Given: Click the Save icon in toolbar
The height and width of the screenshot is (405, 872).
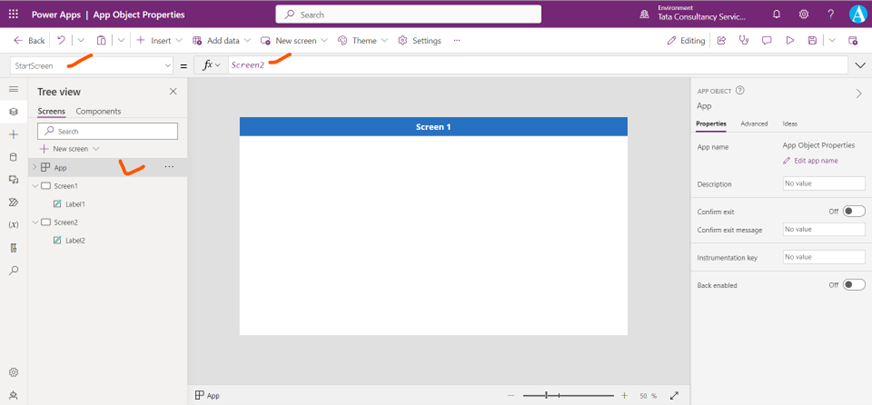Looking at the screenshot, I should (x=813, y=41).
